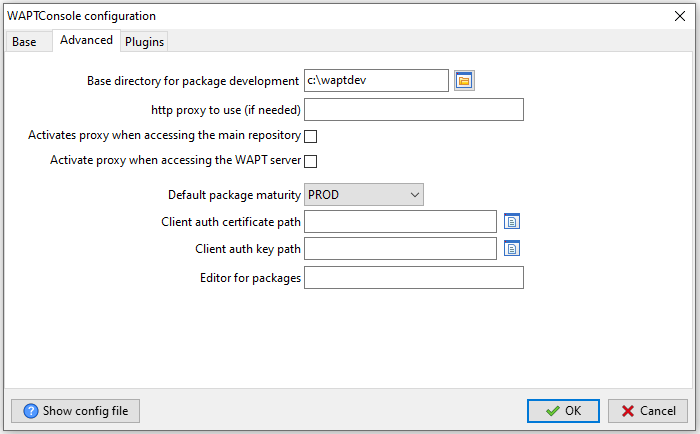The height and width of the screenshot is (434, 700).
Task: Enable proxy when accessing the WAPT server
Action: (311, 161)
